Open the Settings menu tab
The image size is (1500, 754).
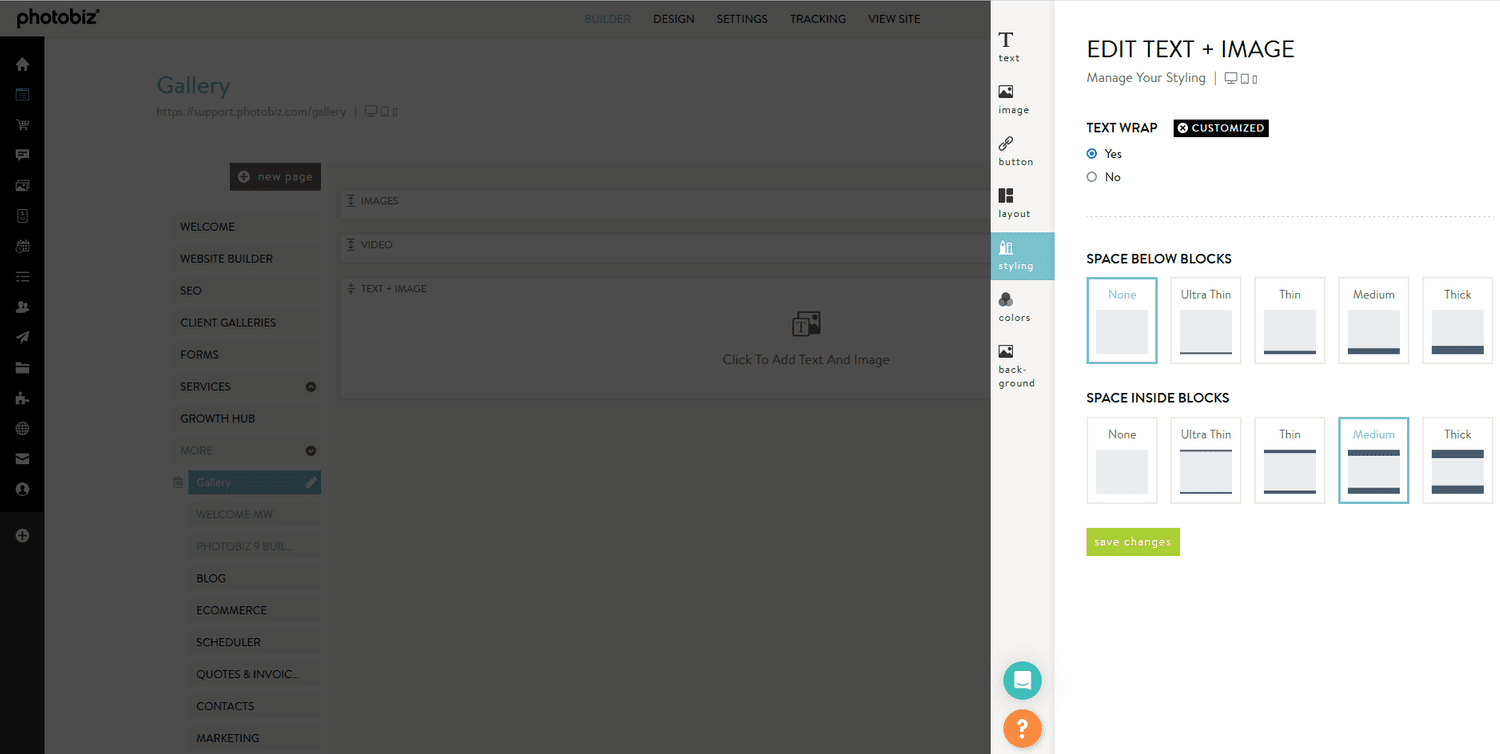[742, 19]
